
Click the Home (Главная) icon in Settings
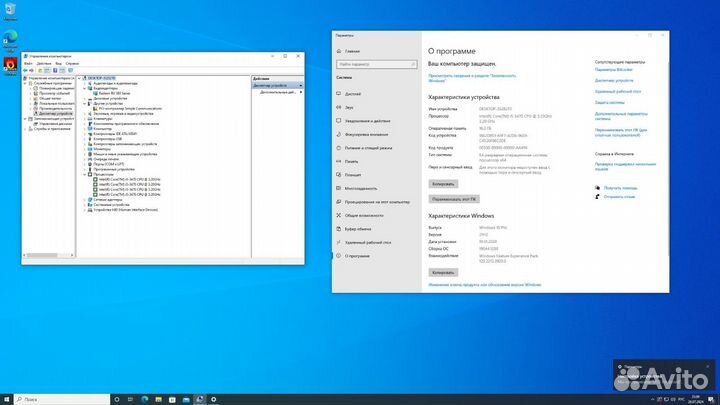[x=339, y=51]
